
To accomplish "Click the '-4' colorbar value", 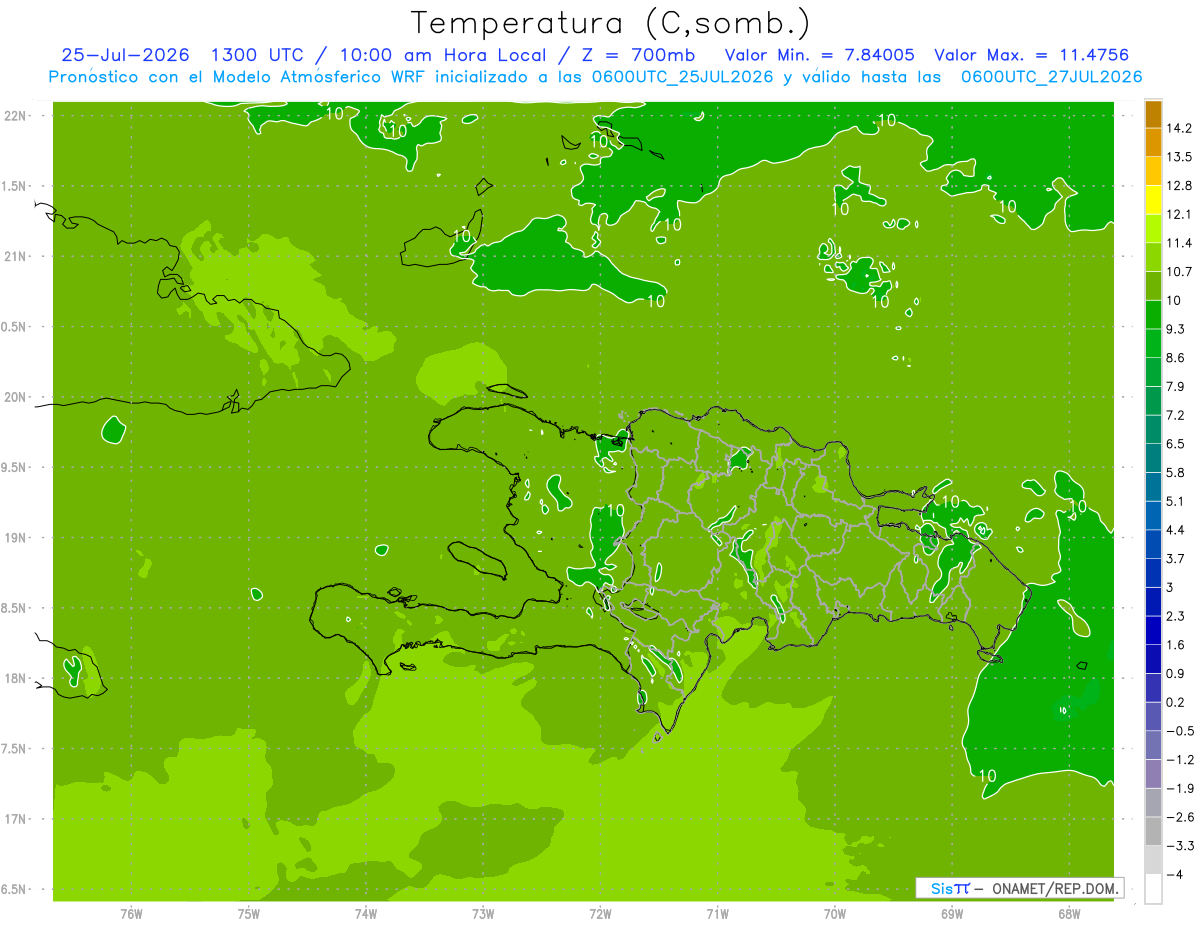I will [x=1175, y=875].
